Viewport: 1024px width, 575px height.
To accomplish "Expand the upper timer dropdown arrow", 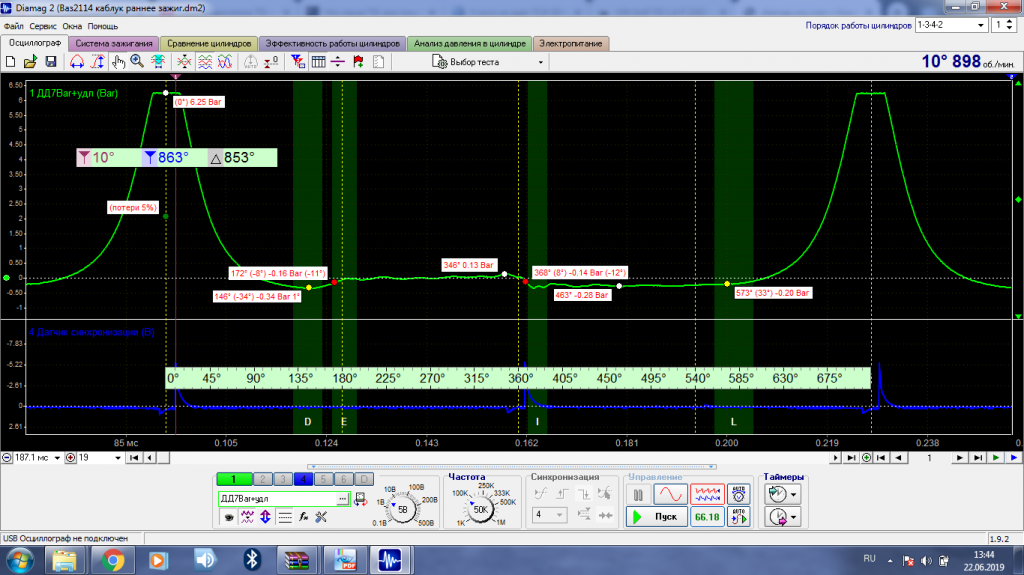I will pos(793,495).
